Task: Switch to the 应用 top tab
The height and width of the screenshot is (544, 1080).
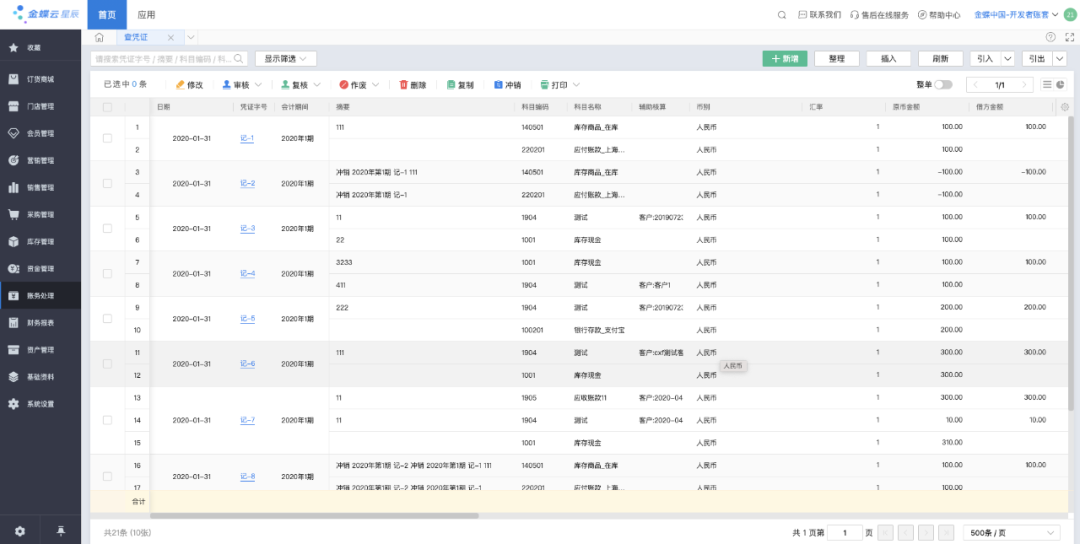Action: coord(146,14)
